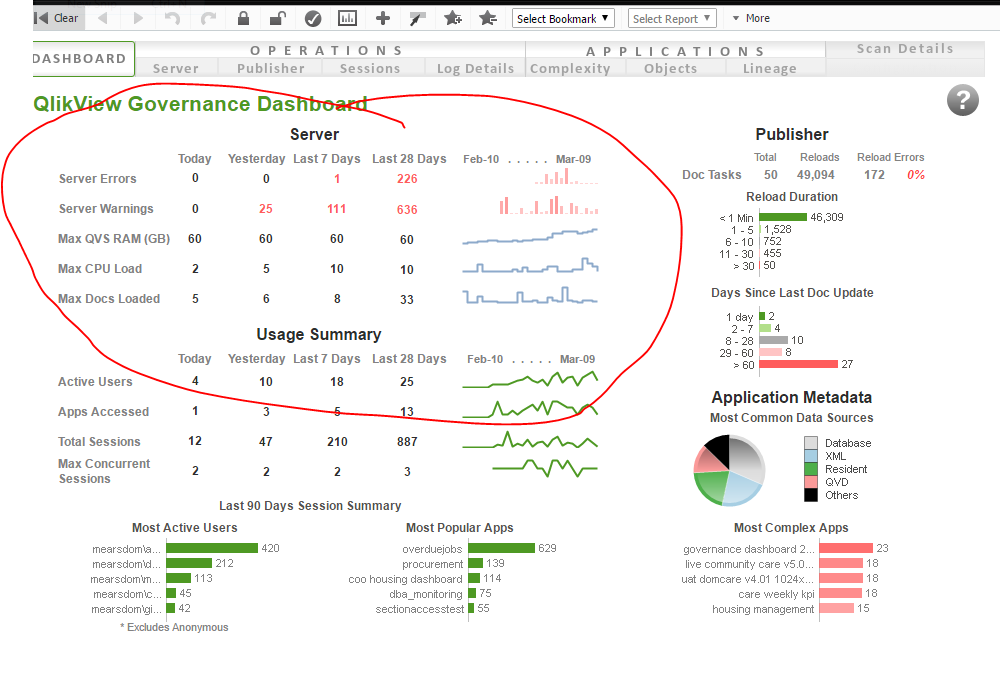Open the help question mark icon
This screenshot has width=1000, height=676.
click(x=963, y=100)
